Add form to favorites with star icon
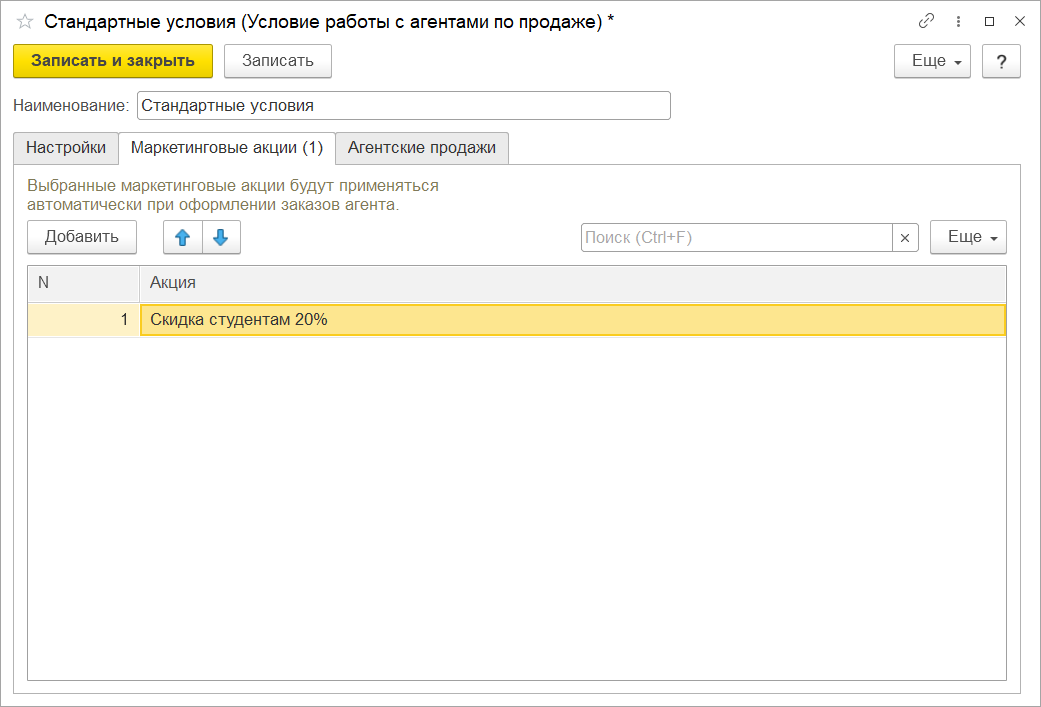The width and height of the screenshot is (1041, 707). [25, 22]
